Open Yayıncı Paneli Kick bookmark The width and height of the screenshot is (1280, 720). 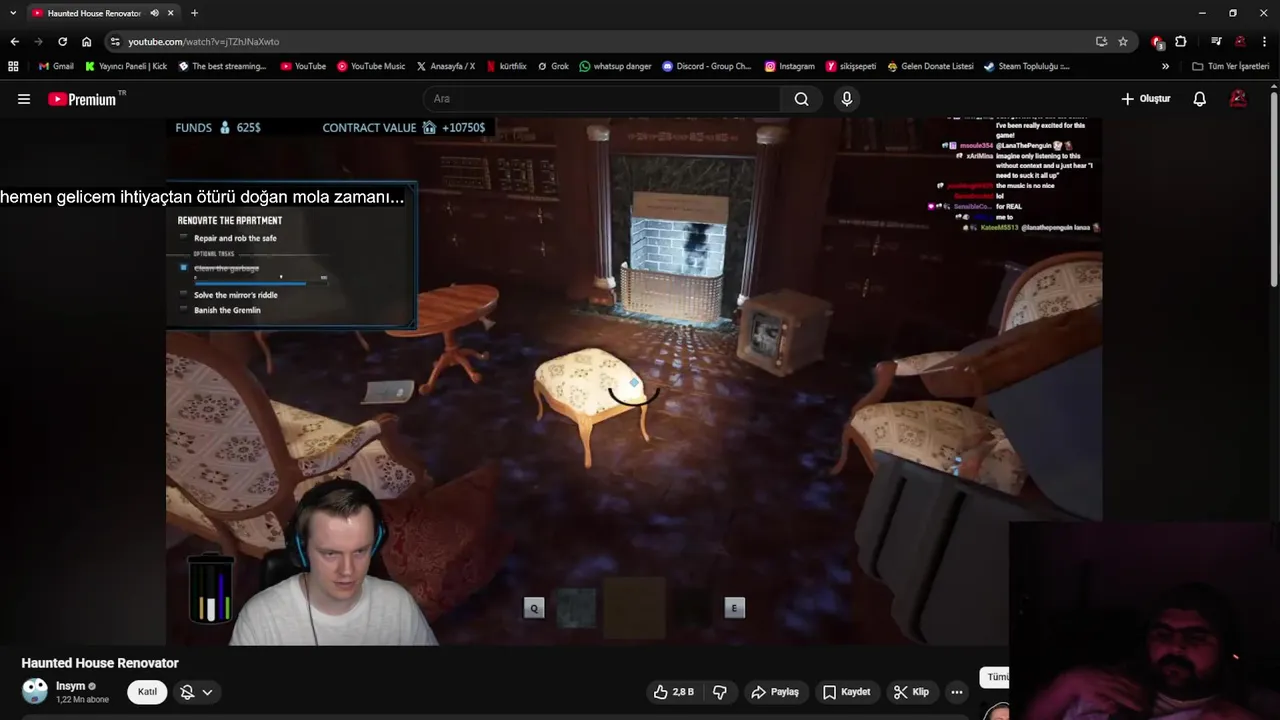126,66
